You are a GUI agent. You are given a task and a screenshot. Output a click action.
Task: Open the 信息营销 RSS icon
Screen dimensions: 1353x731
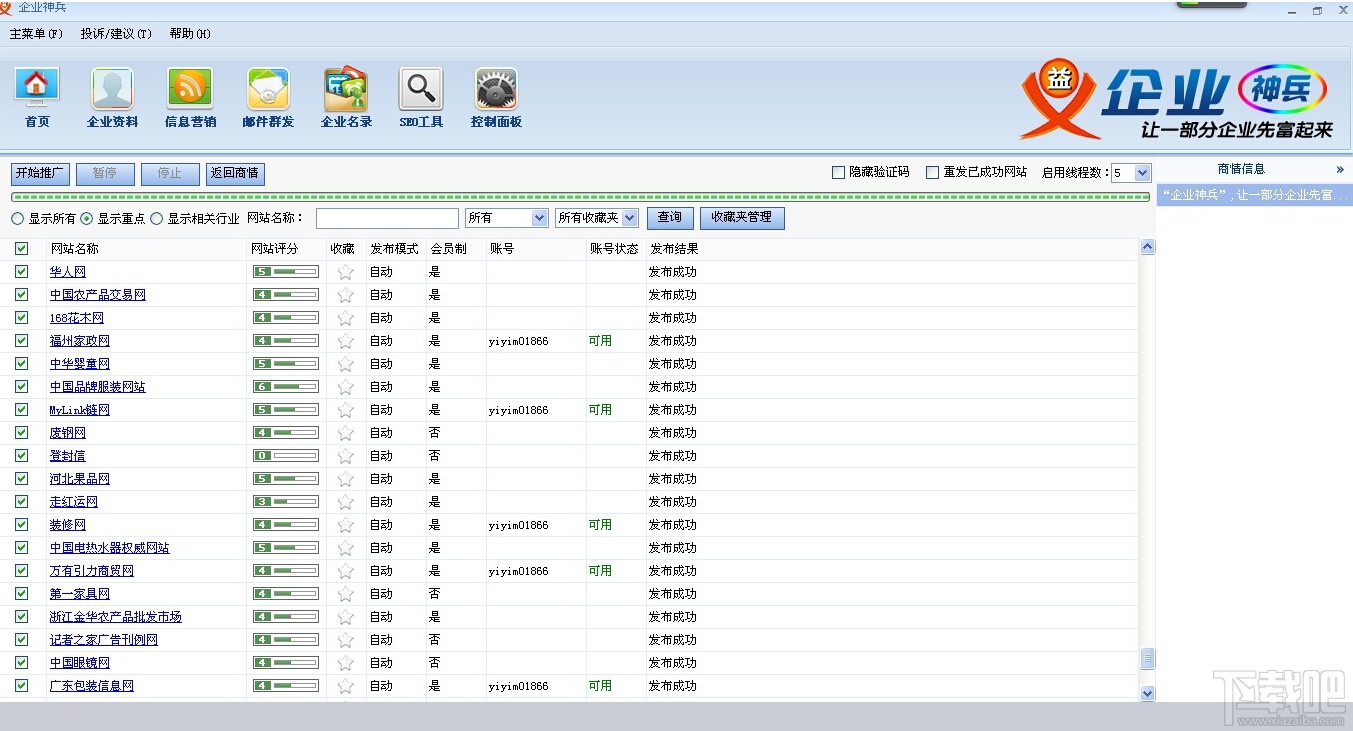(190, 98)
